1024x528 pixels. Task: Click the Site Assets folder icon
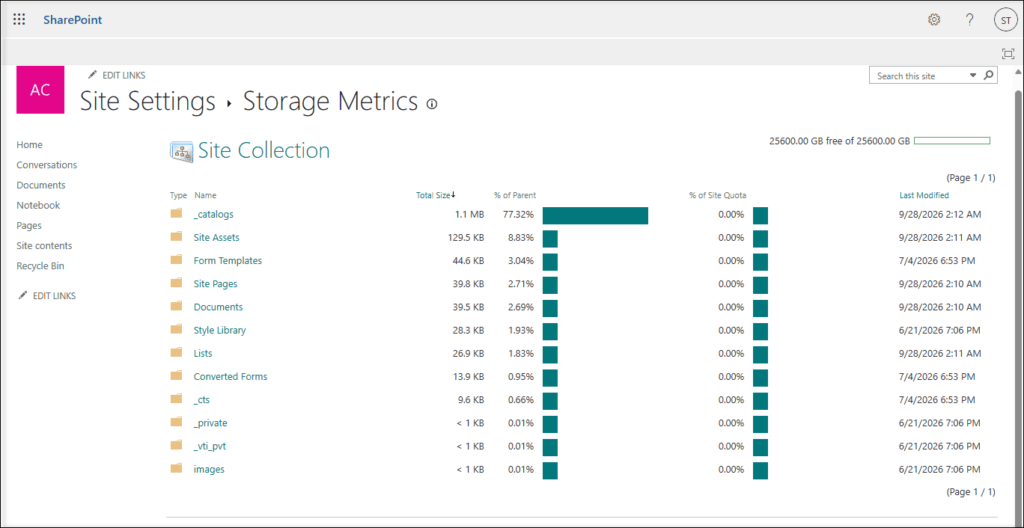coord(176,237)
